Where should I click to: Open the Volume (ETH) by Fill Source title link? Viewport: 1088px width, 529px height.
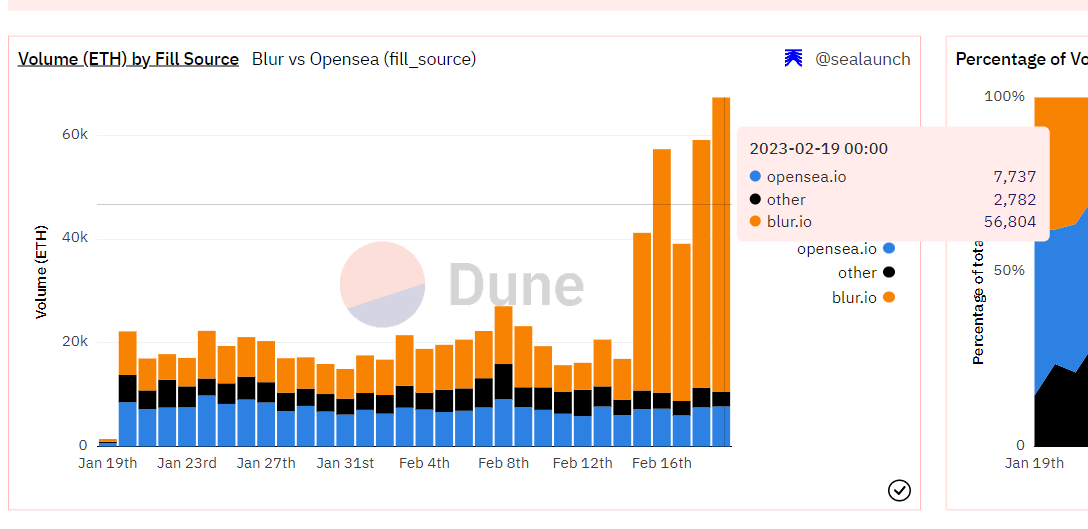[x=128, y=59]
